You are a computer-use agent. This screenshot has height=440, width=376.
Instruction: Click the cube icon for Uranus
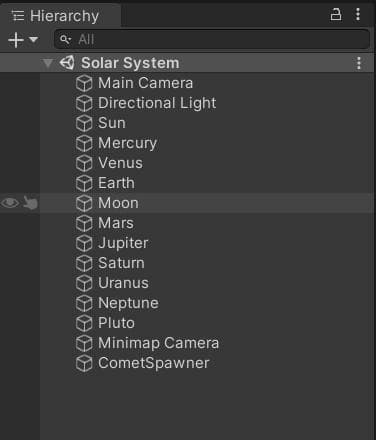point(84,283)
